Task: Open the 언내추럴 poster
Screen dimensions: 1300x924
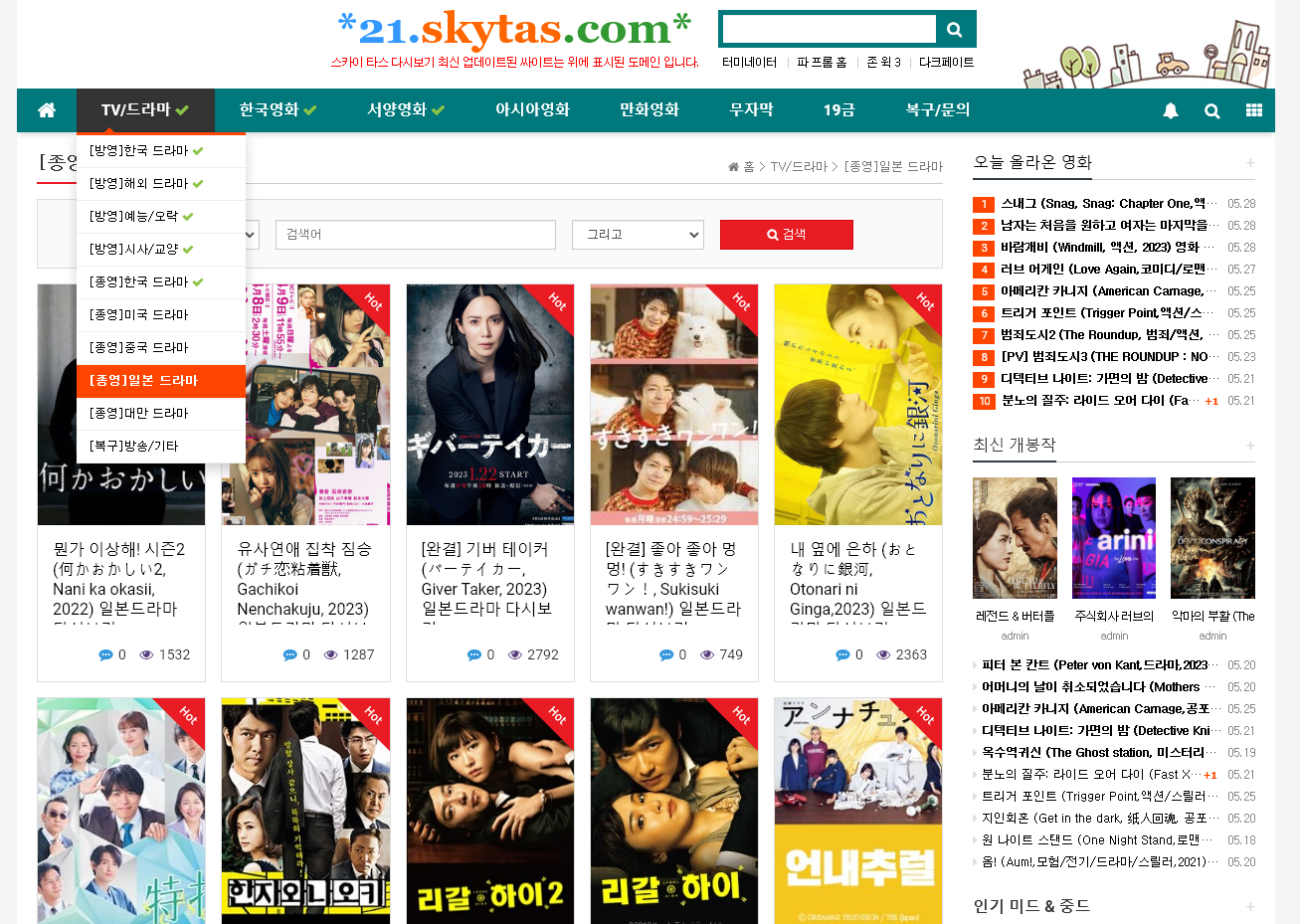Action: [858, 811]
